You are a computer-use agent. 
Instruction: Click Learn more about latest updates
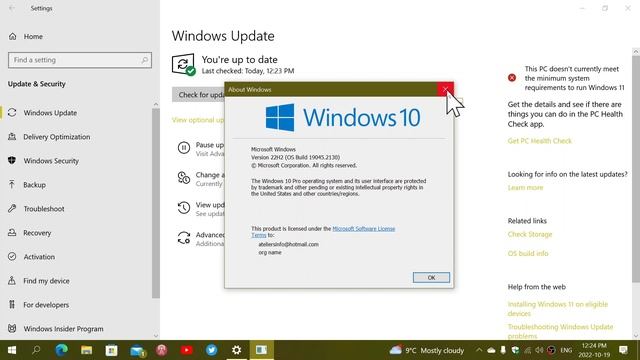(525, 188)
